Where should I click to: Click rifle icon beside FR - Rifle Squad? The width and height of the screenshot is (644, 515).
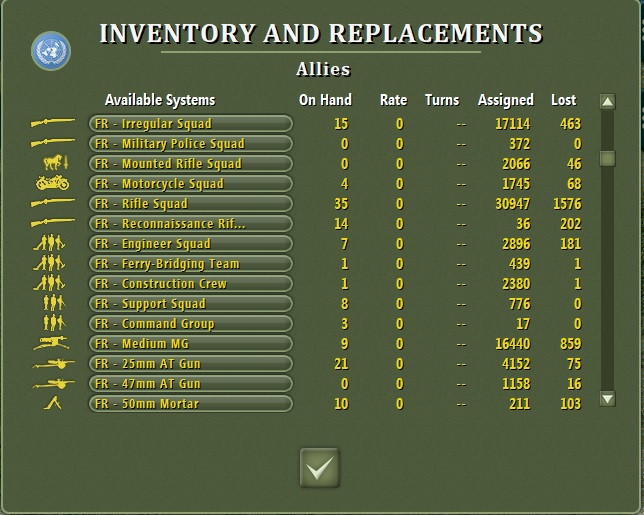[x=53, y=202]
